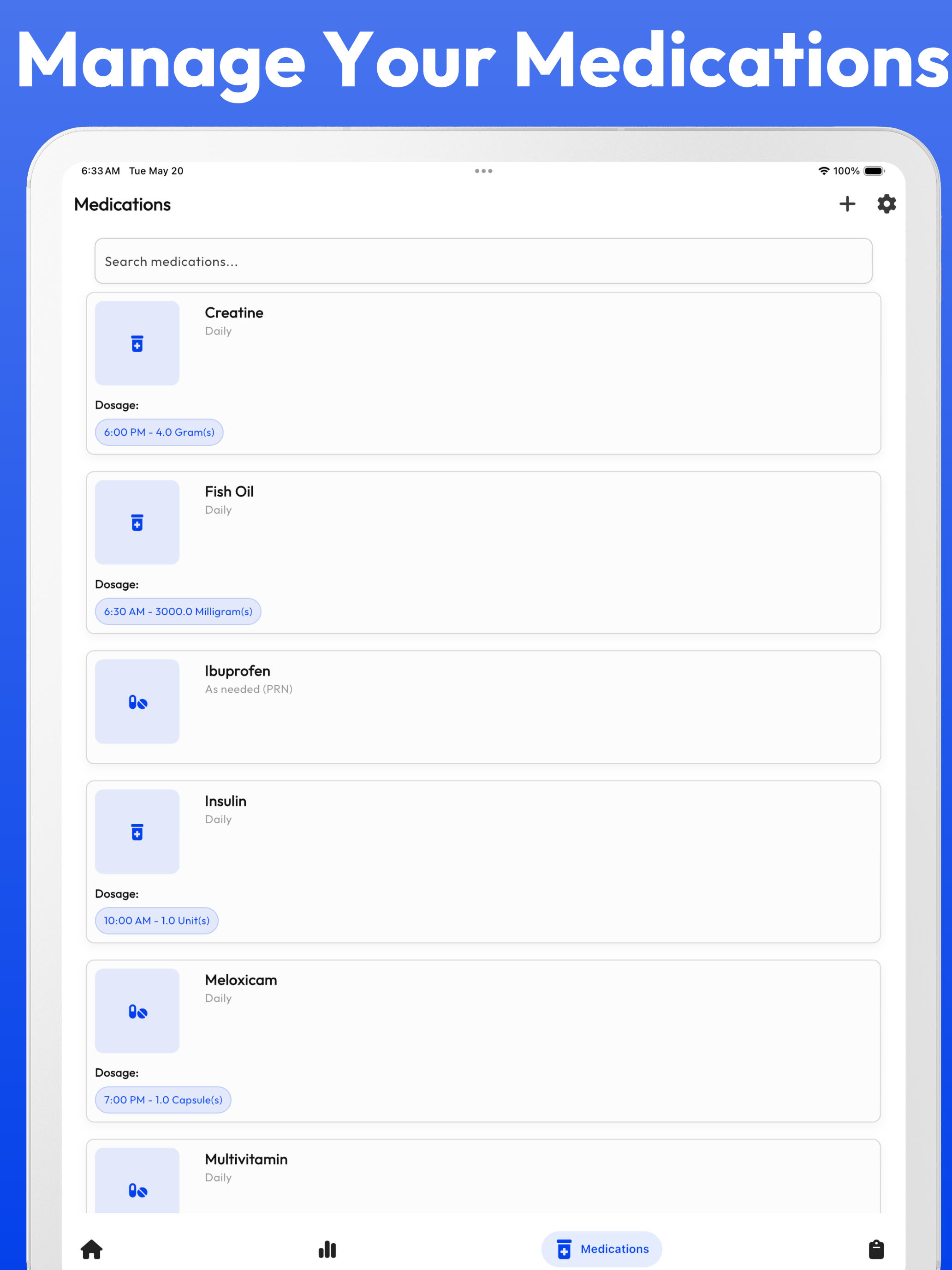Tap the Tue May 20 date
Image resolution: width=952 pixels, height=1270 pixels.
(156, 171)
